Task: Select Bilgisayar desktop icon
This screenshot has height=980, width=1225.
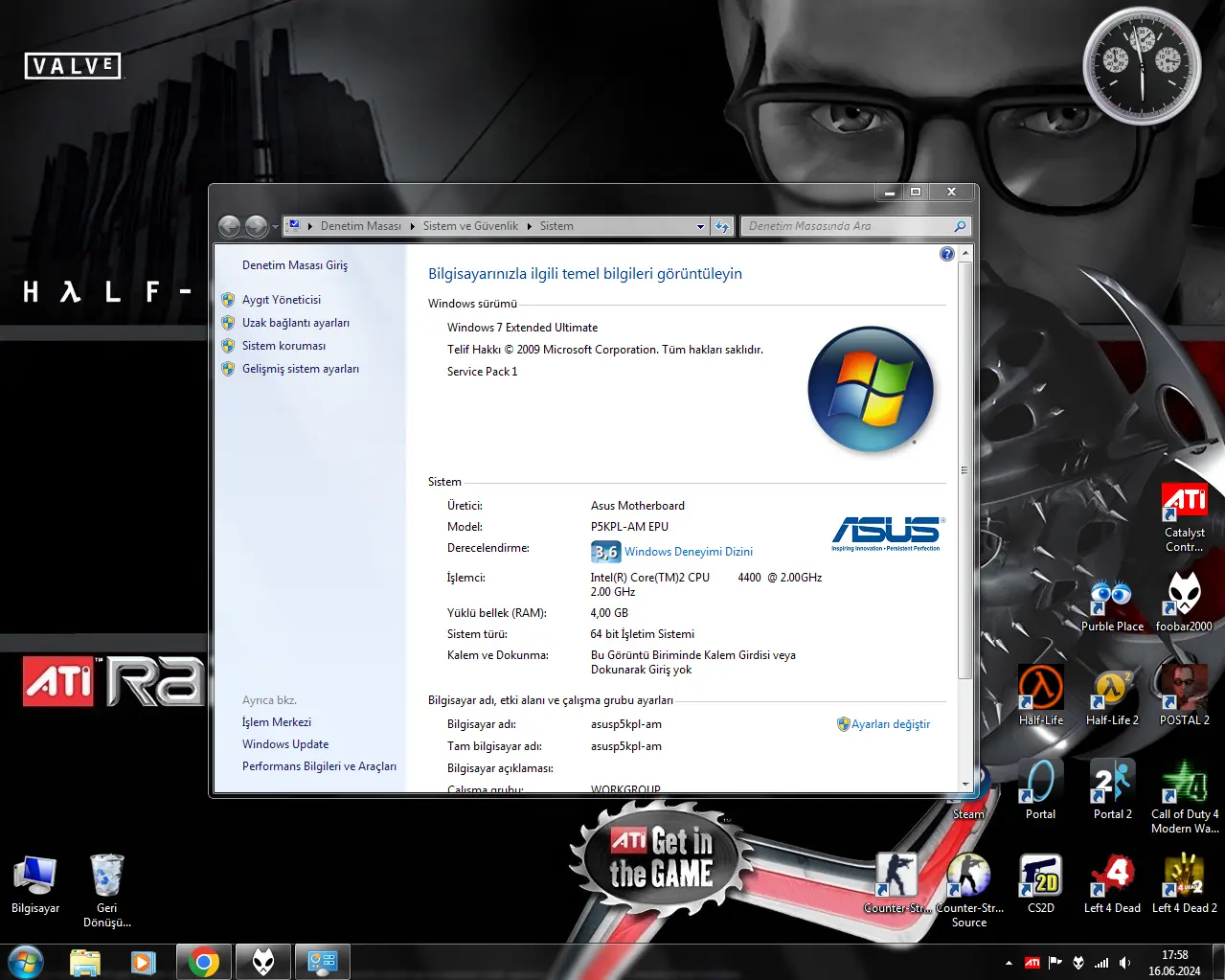Action: [x=35, y=883]
